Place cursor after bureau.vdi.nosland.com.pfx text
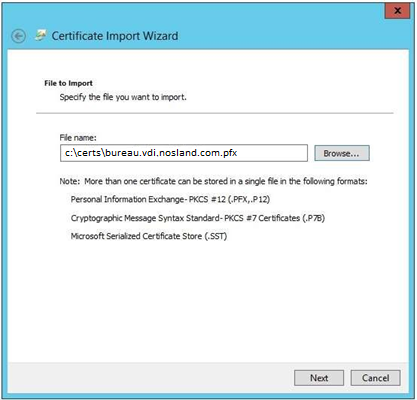Screen dimensions: 417x400 click(238, 153)
